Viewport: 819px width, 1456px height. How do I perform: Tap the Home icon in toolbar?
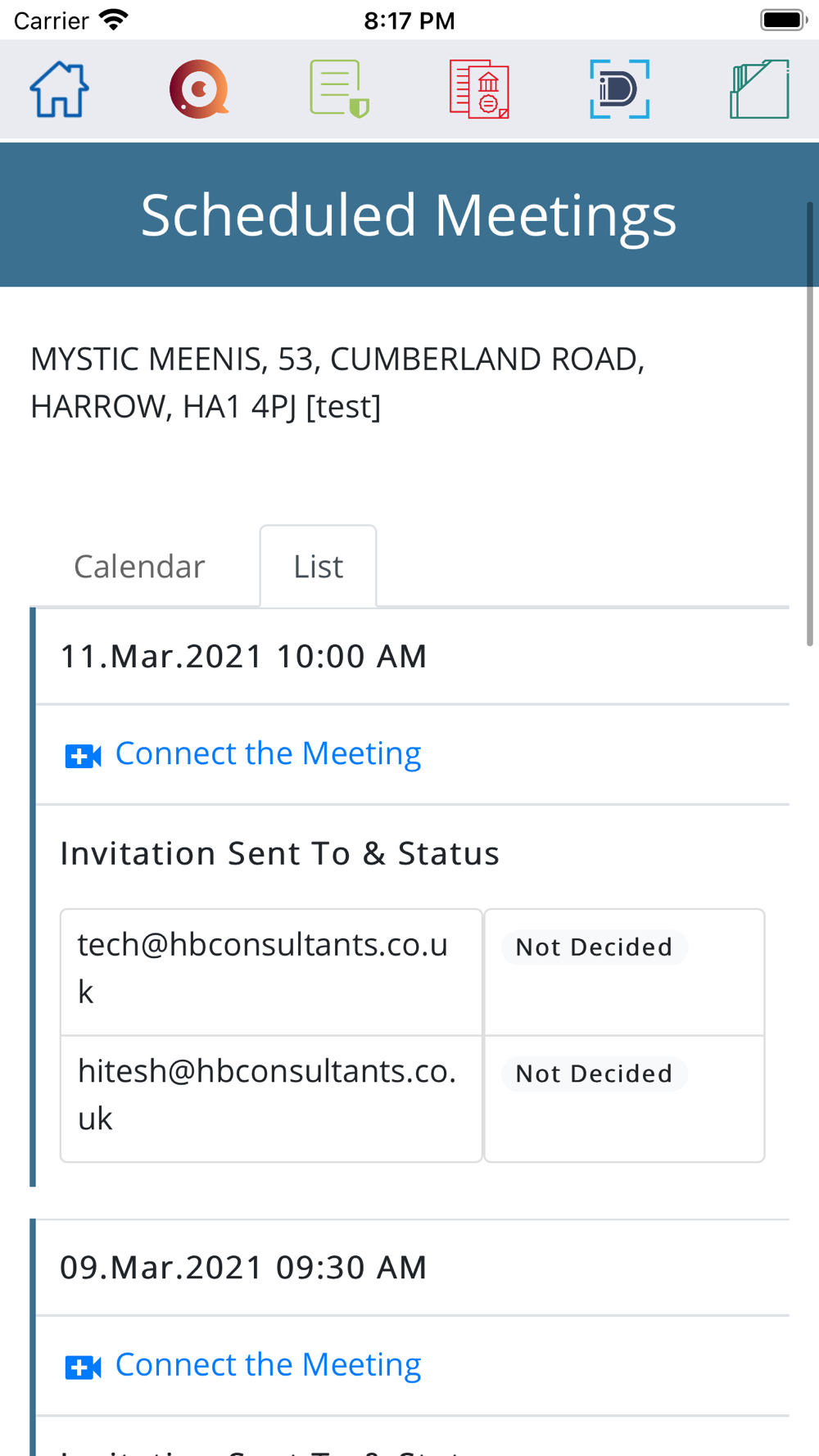click(60, 89)
